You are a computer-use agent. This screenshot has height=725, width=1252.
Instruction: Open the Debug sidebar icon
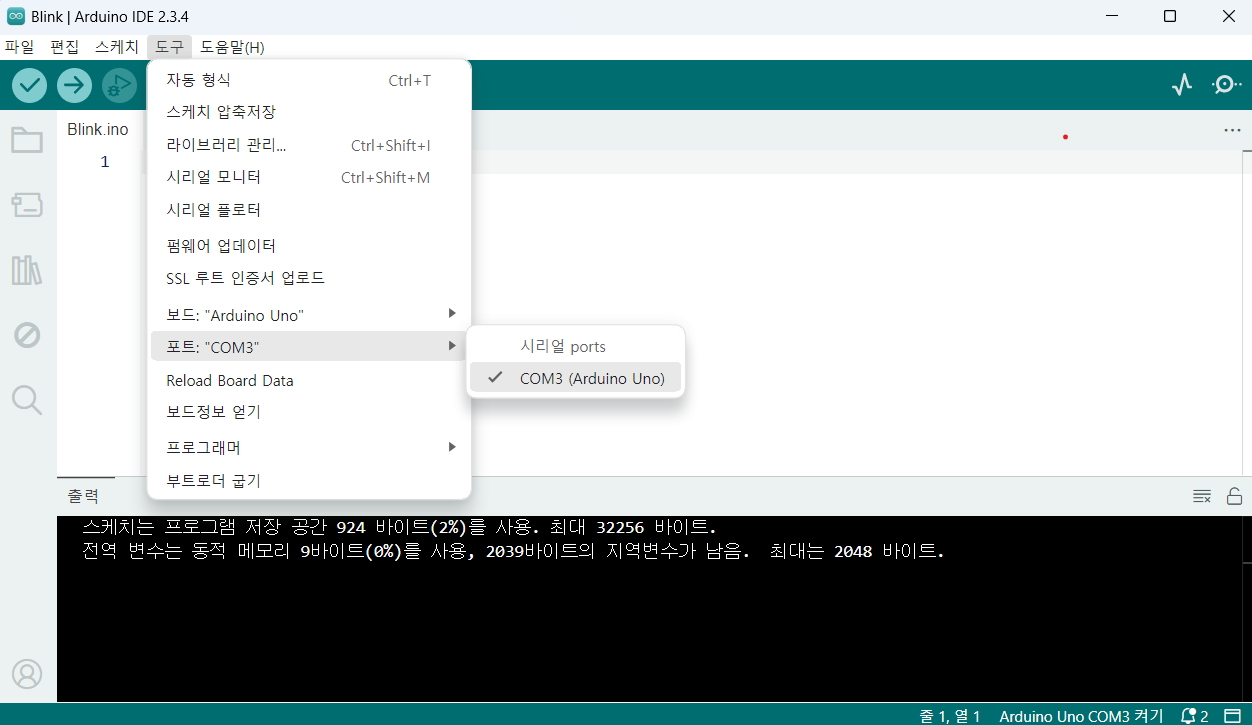(27, 335)
